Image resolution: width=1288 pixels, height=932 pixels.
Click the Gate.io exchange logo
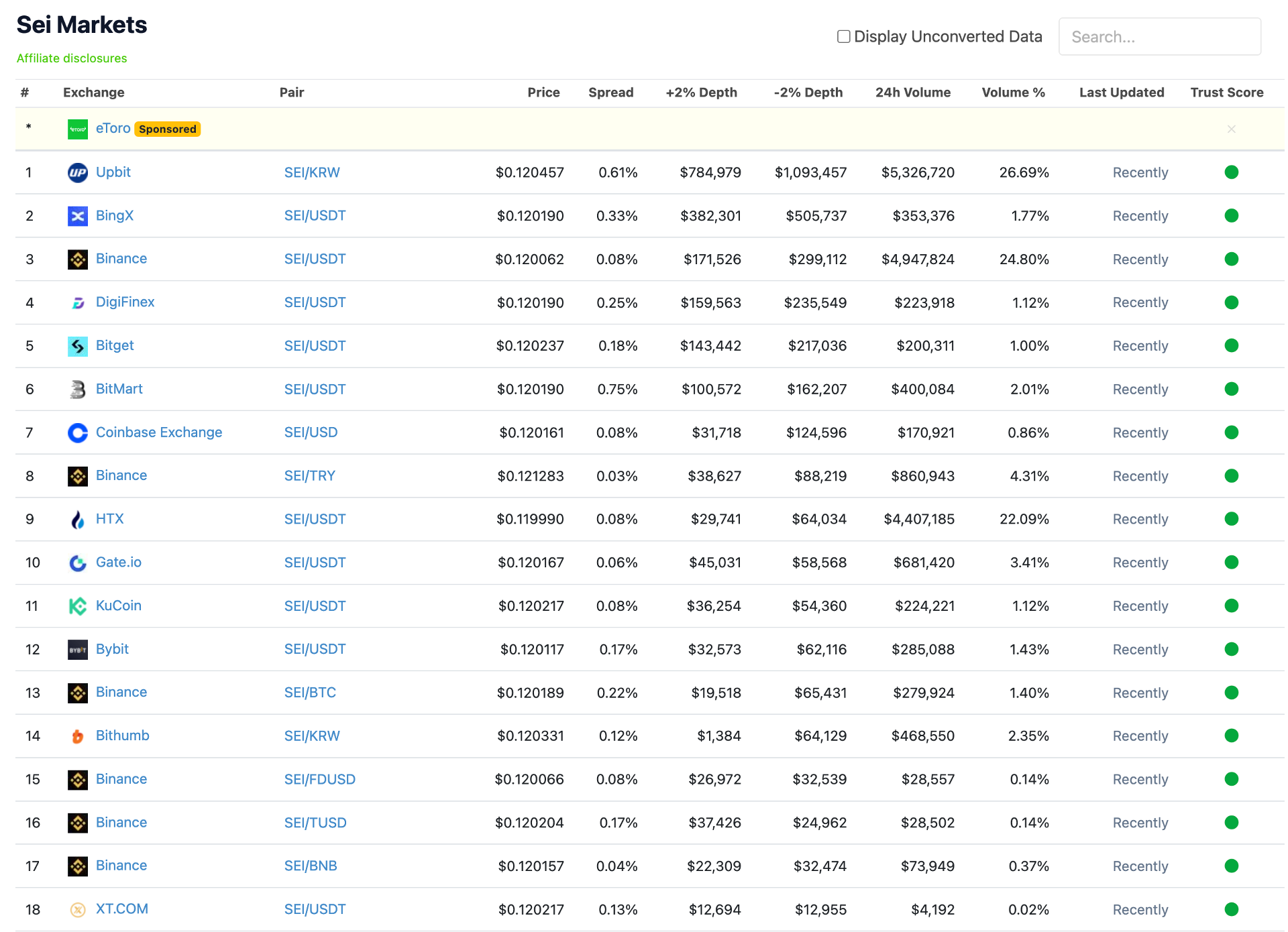click(78, 563)
